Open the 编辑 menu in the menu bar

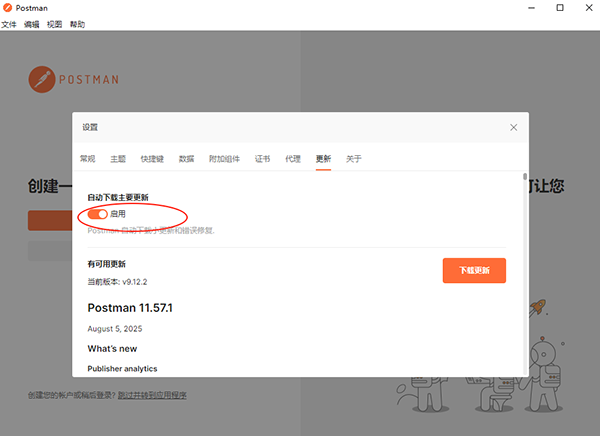tap(32, 24)
